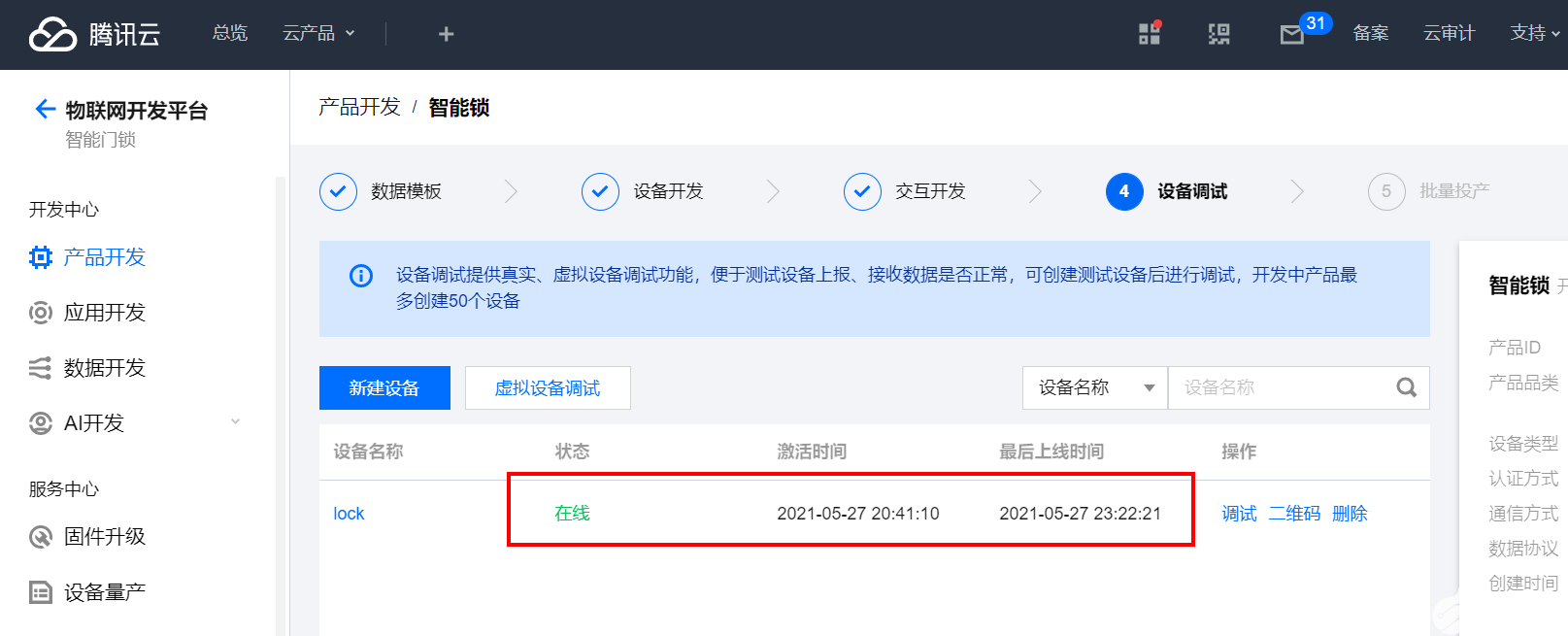
Task: Click the 最后上线时间 column header
Action: (1051, 452)
